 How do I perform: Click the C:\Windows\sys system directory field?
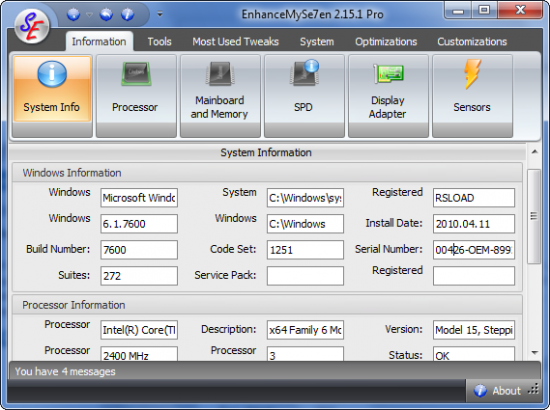[x=305, y=198]
